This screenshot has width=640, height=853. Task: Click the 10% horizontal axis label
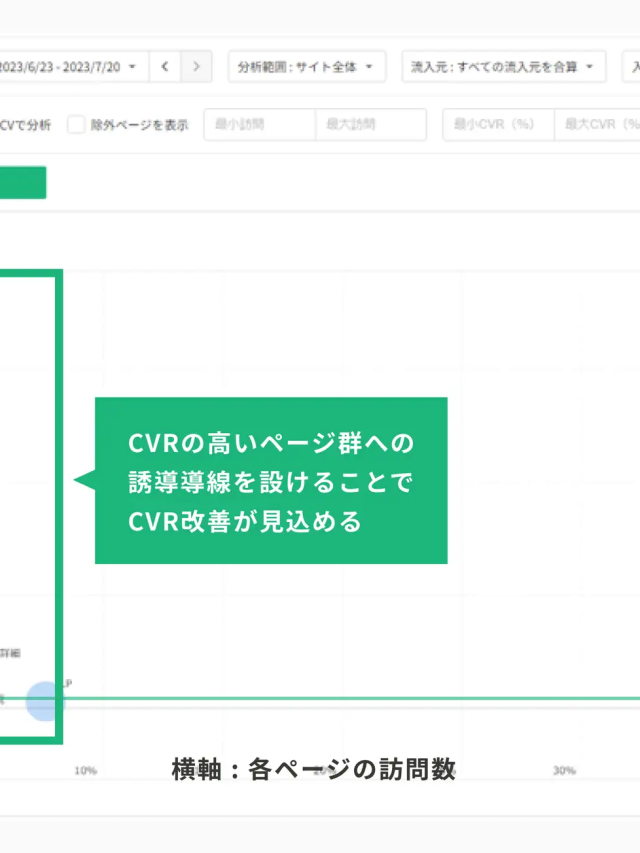pos(85,770)
